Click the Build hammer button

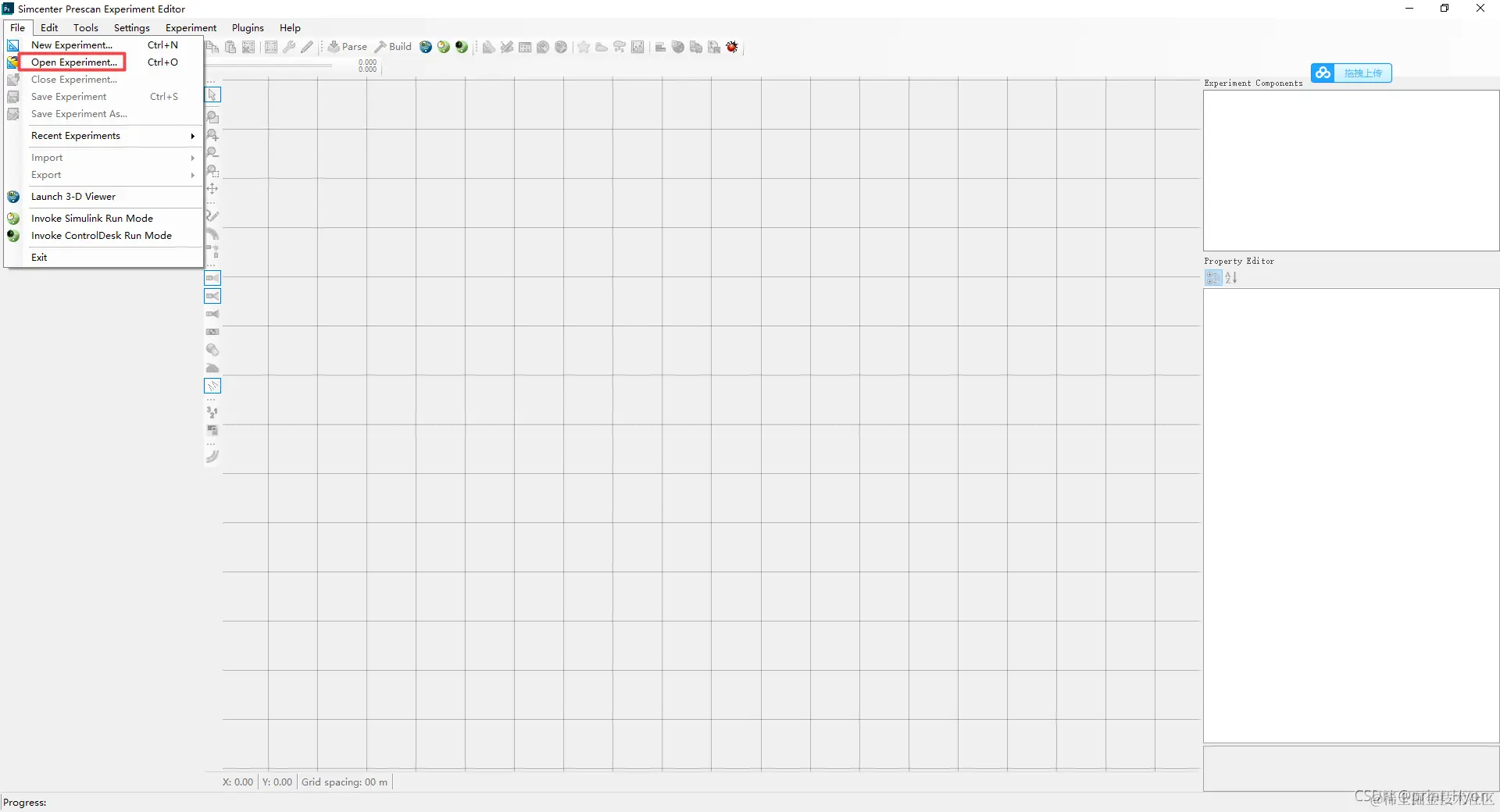click(x=393, y=47)
